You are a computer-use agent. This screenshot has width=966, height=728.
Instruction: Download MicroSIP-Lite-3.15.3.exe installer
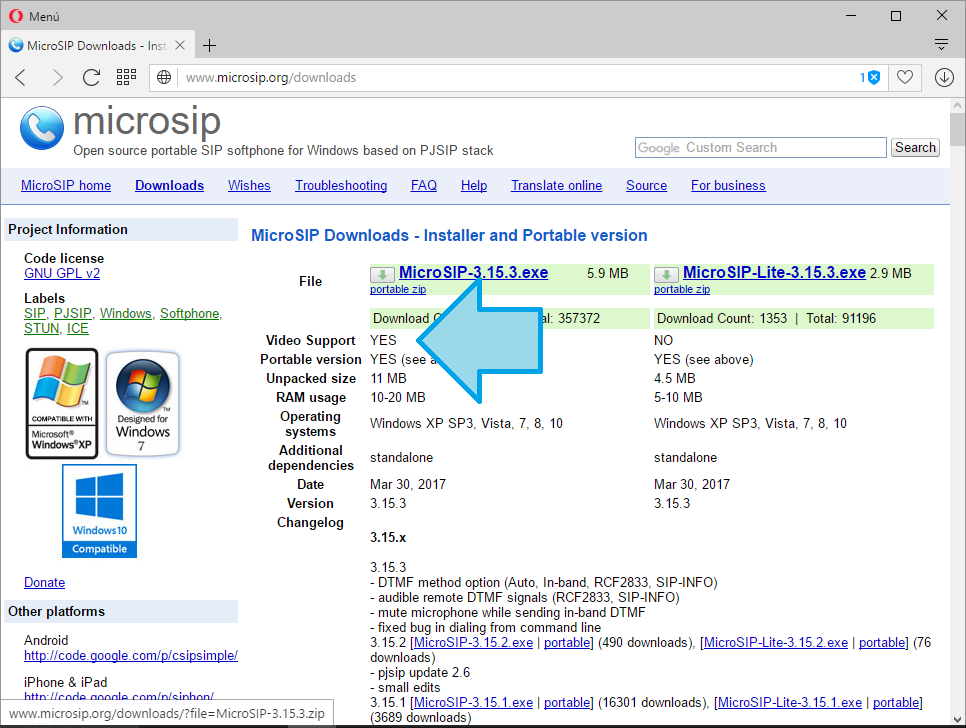click(774, 272)
